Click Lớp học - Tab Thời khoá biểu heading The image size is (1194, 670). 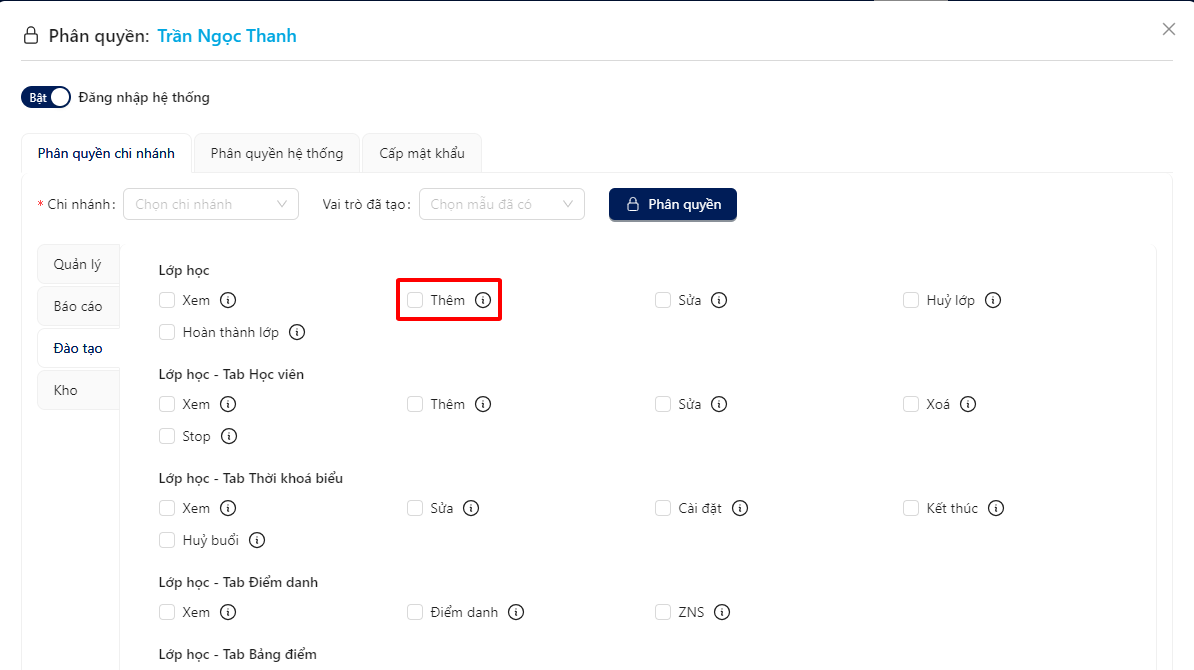(x=251, y=478)
